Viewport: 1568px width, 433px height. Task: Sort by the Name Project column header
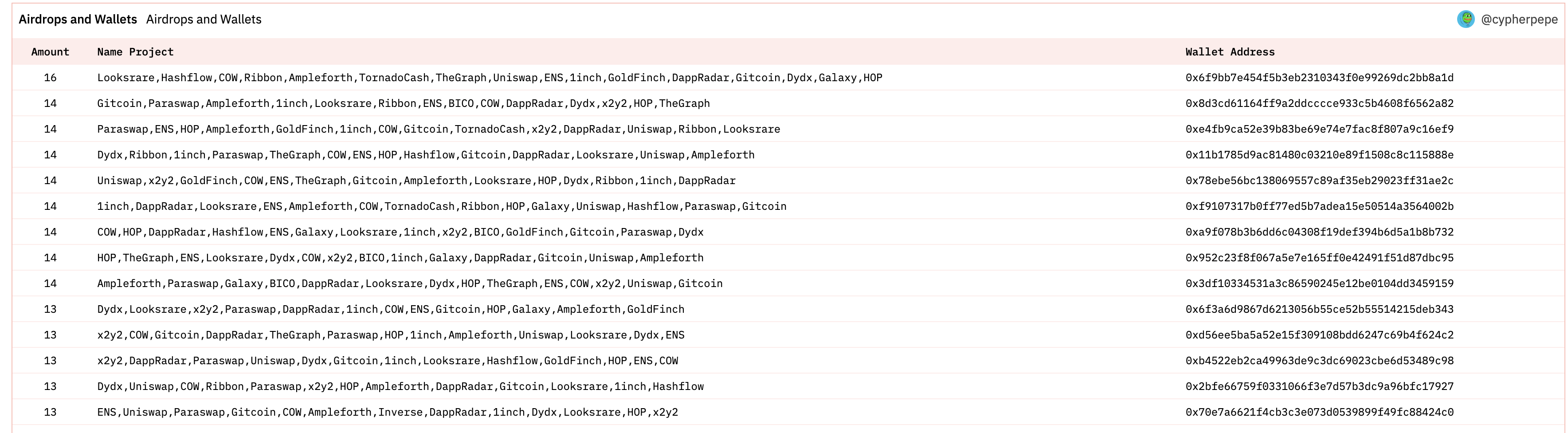click(135, 52)
